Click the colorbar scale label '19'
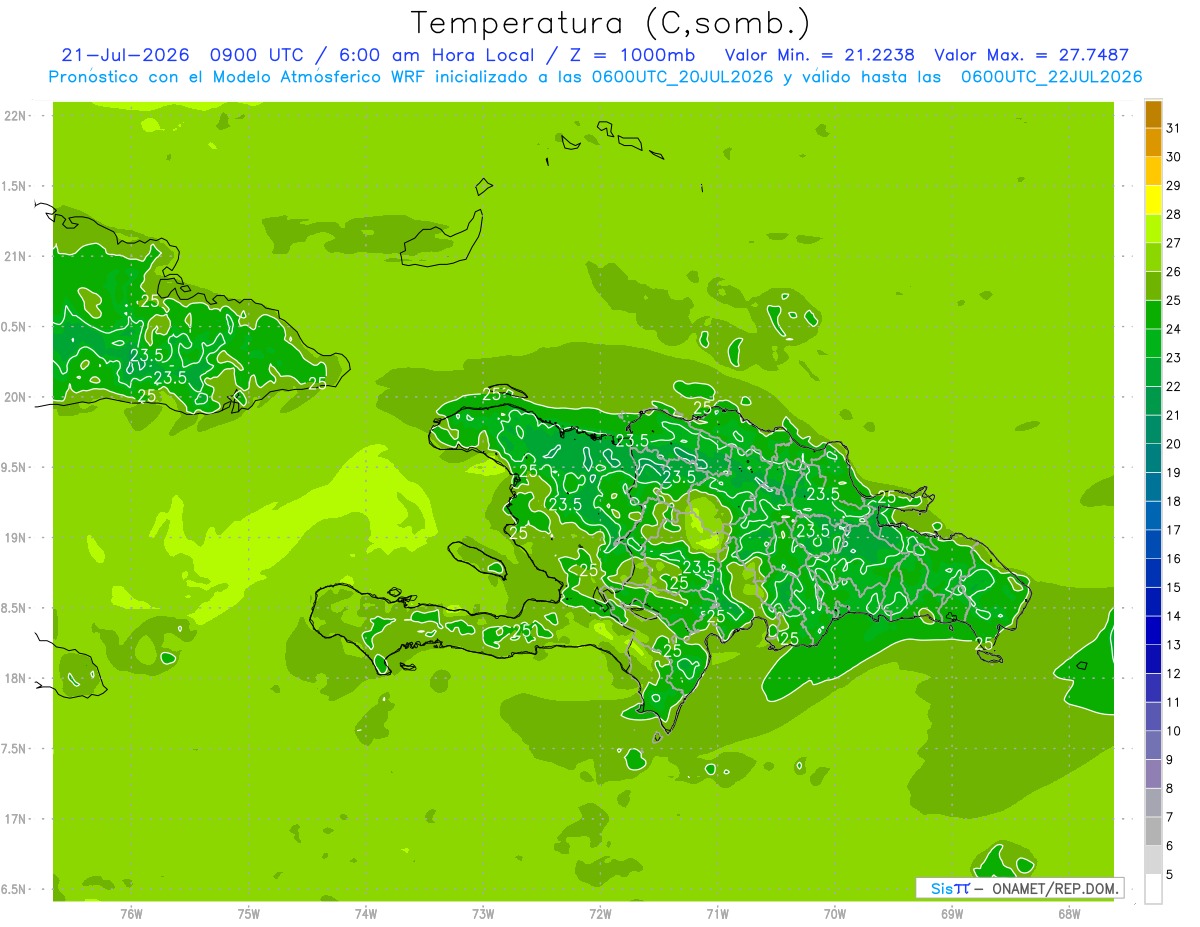1200x927 pixels. tap(1174, 473)
